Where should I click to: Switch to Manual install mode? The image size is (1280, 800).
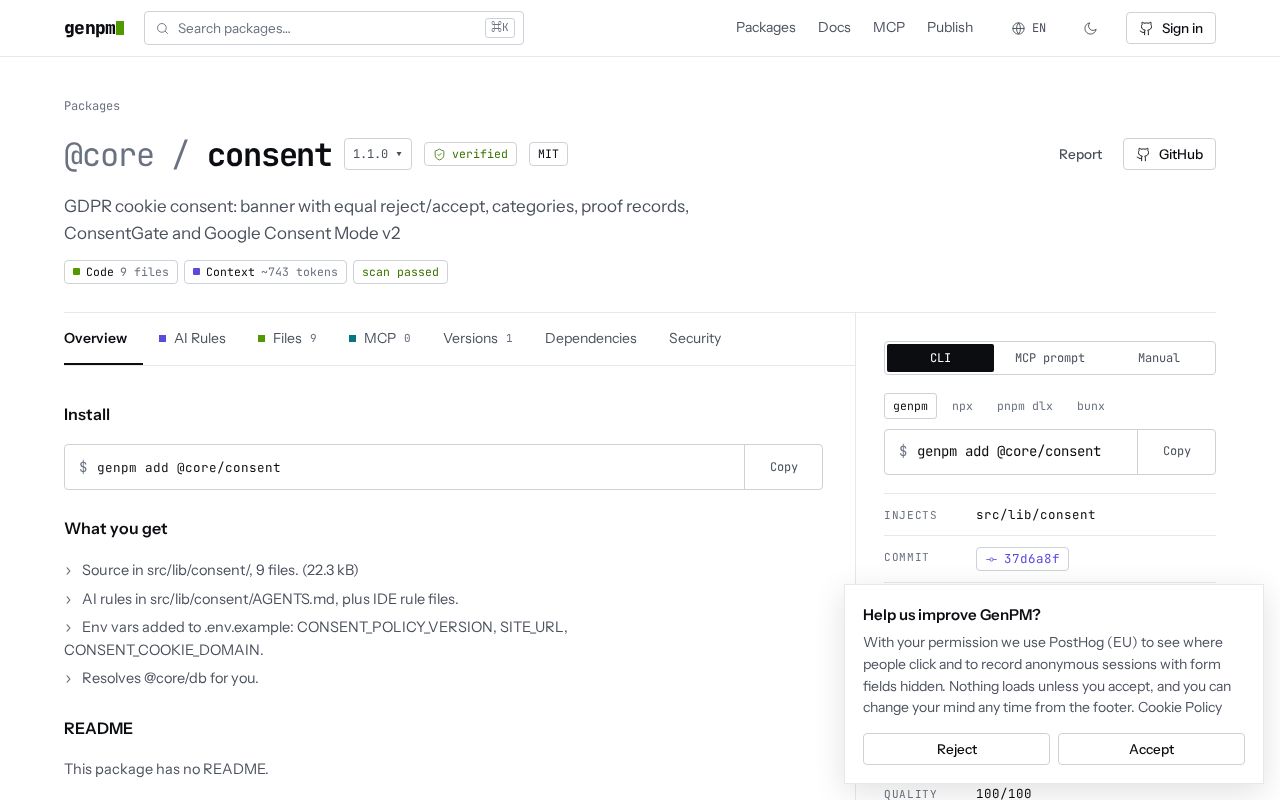(x=1159, y=358)
